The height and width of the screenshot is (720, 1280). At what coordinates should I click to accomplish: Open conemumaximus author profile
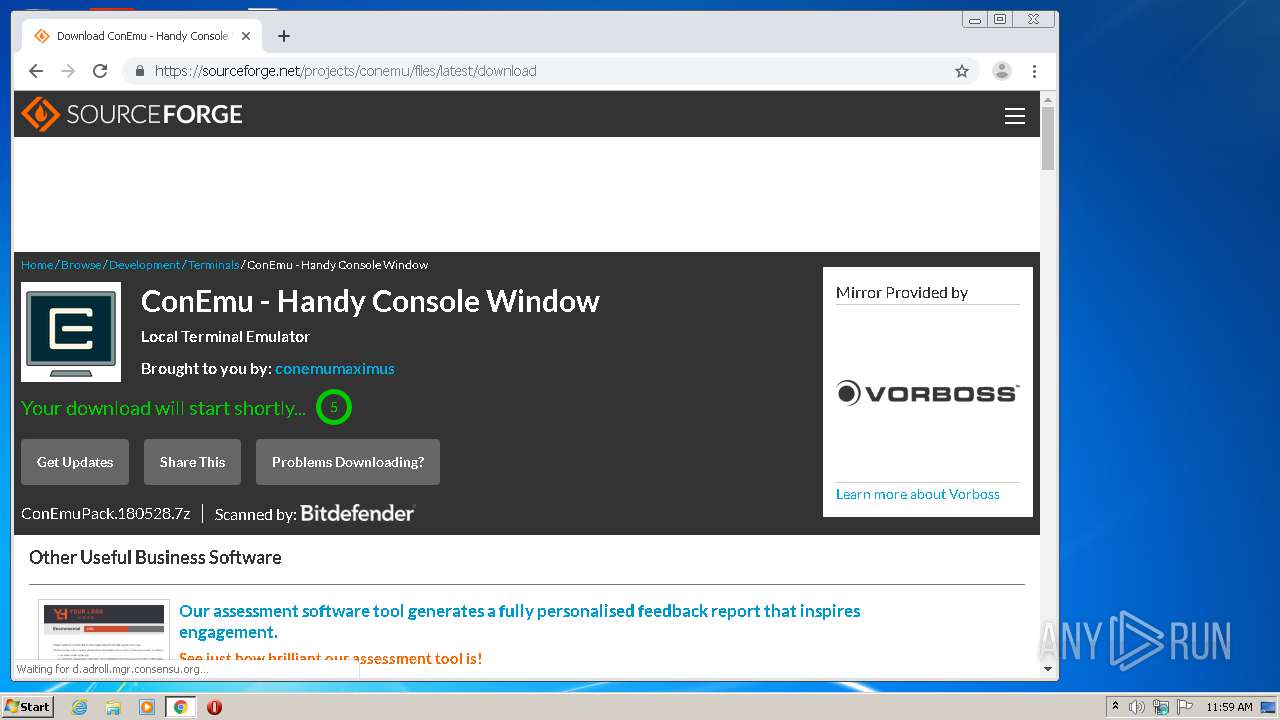tap(335, 369)
